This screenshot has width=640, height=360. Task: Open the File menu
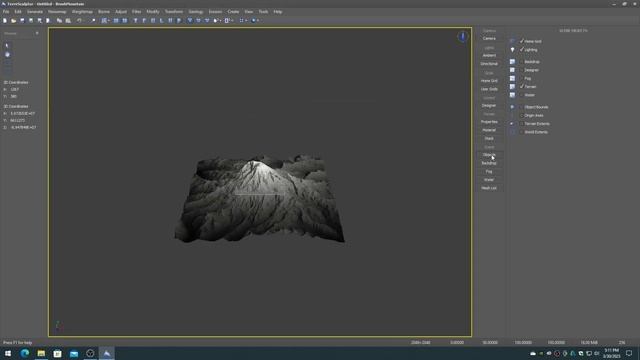[x=6, y=12]
